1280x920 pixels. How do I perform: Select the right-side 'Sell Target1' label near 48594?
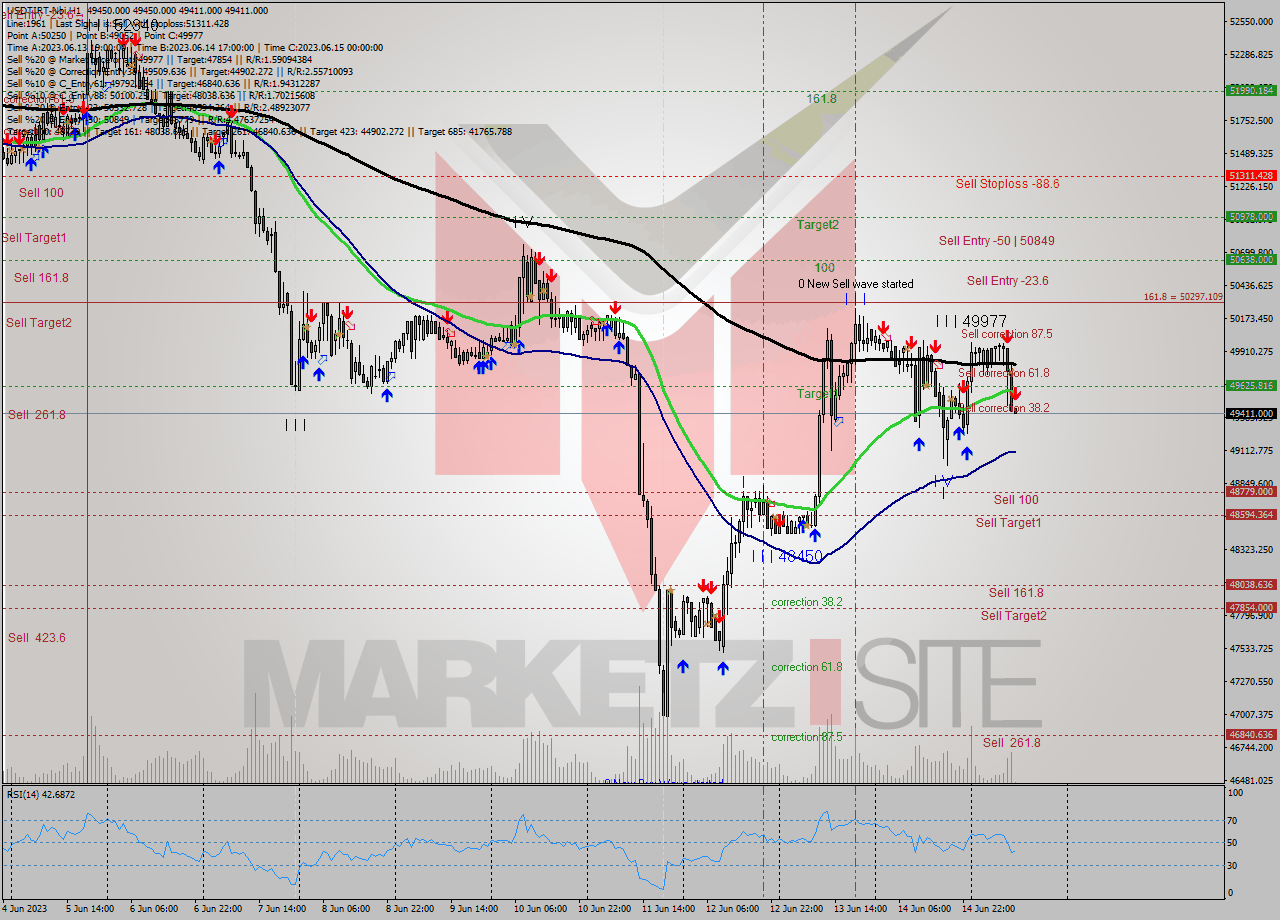tap(1008, 523)
